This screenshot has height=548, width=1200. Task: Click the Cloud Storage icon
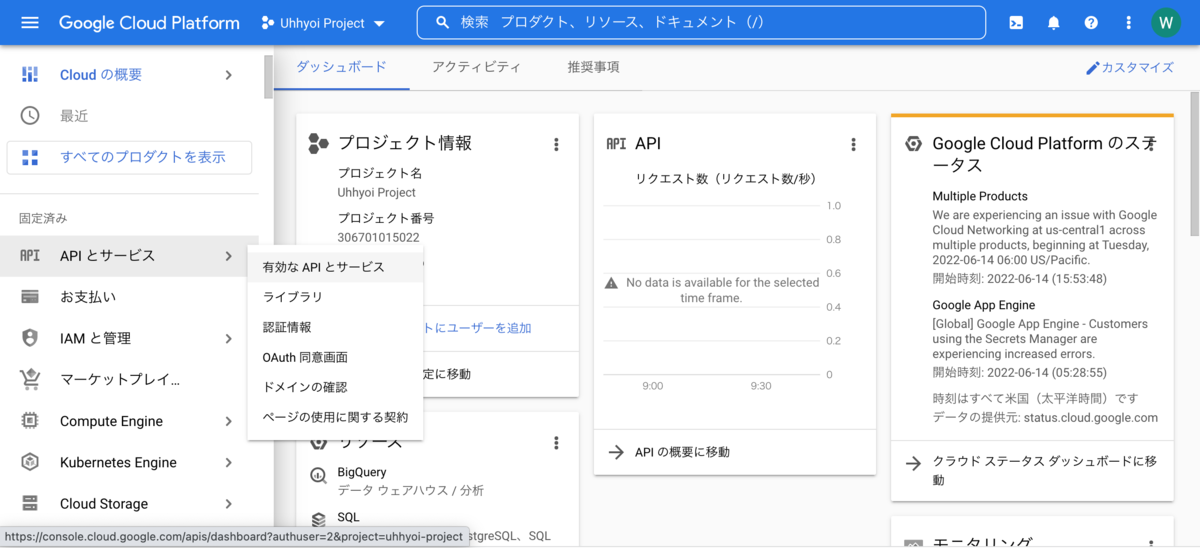tap(30, 503)
